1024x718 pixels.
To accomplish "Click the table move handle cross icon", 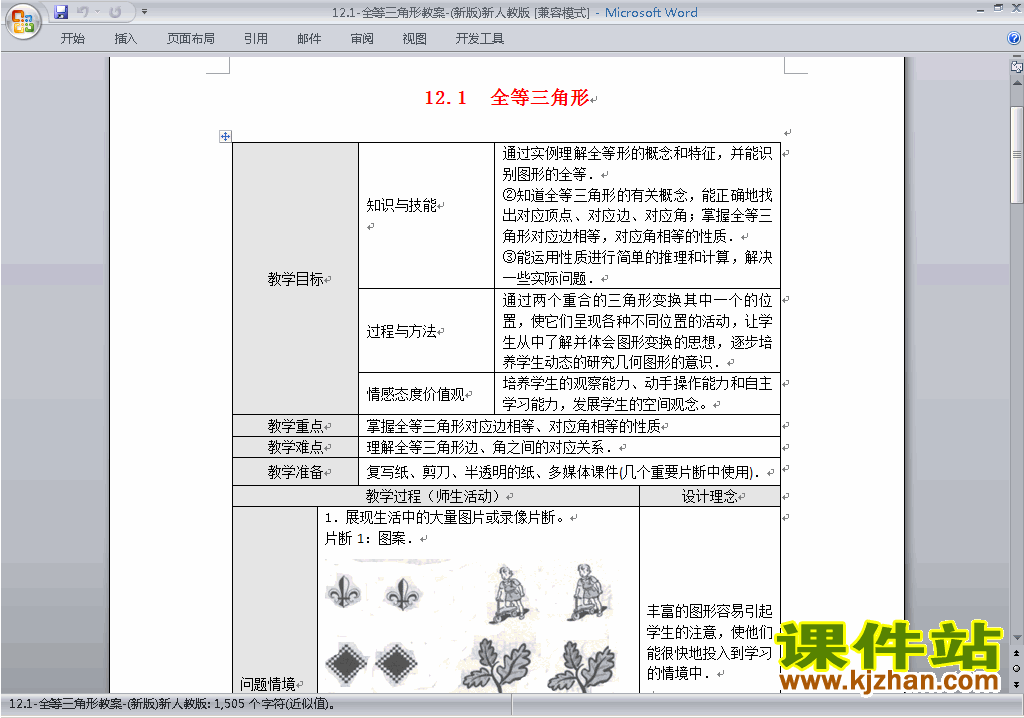I will (225, 136).
